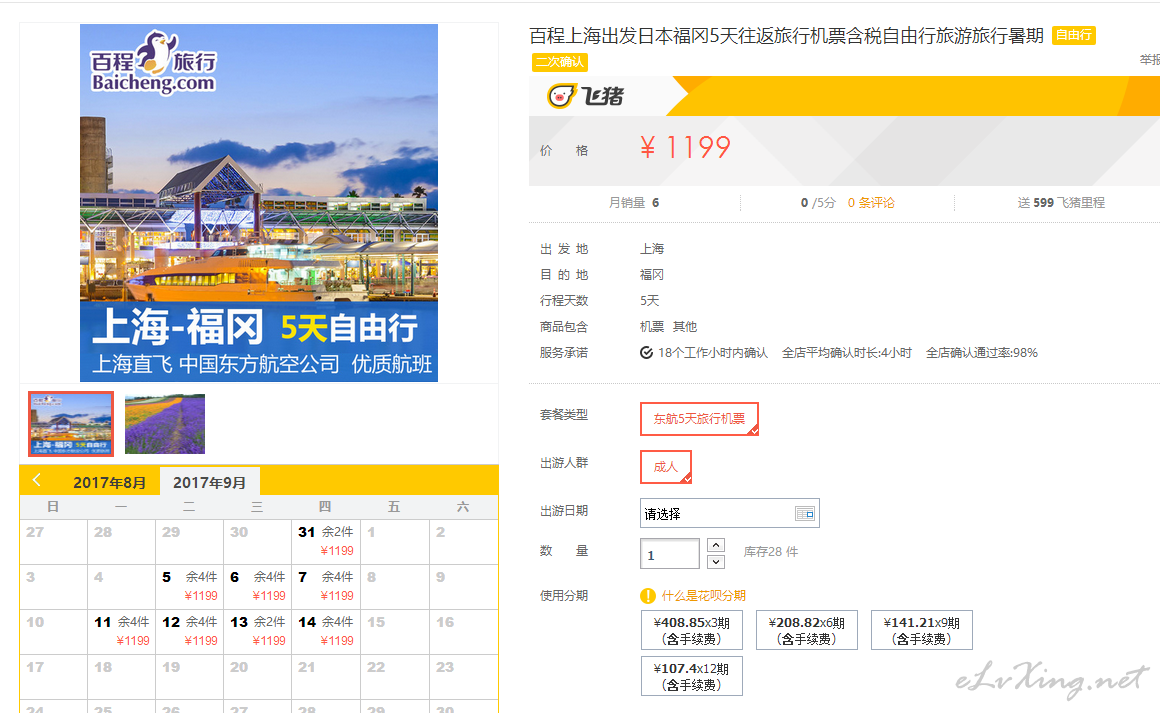1160x713 pixels.
Task: Click the trip length value 5天
Action: 650,300
